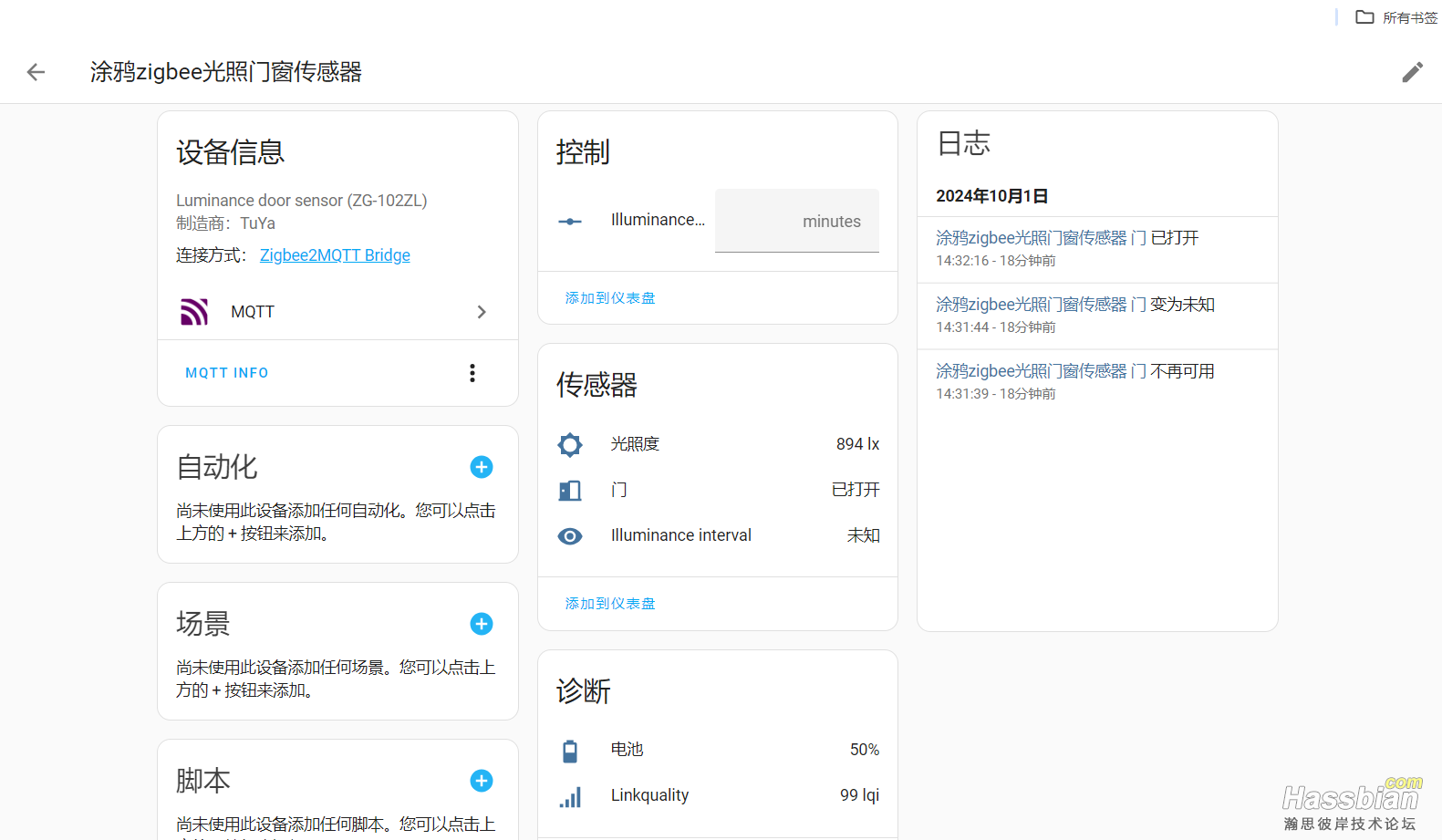Click the 99 lqi value

(859, 795)
